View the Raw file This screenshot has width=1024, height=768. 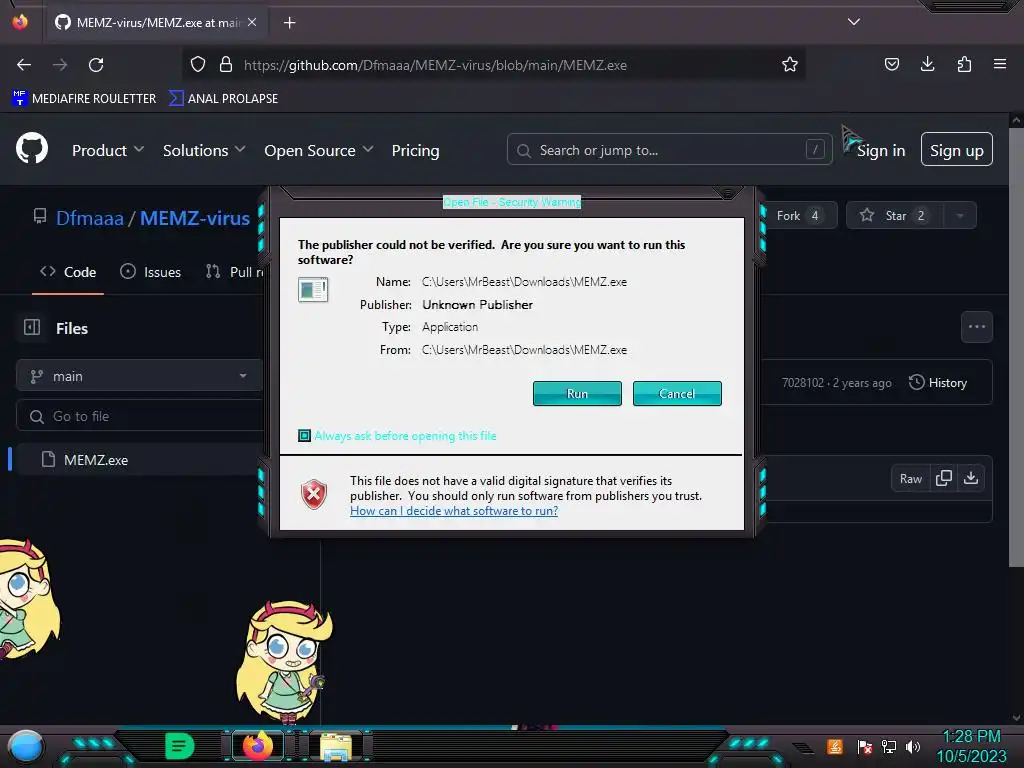[910, 479]
